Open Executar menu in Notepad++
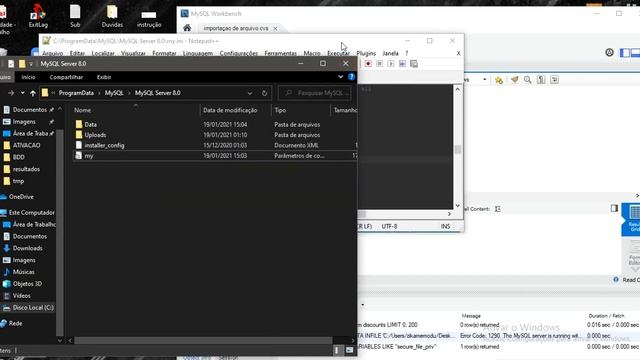640x360 pixels. [x=338, y=53]
